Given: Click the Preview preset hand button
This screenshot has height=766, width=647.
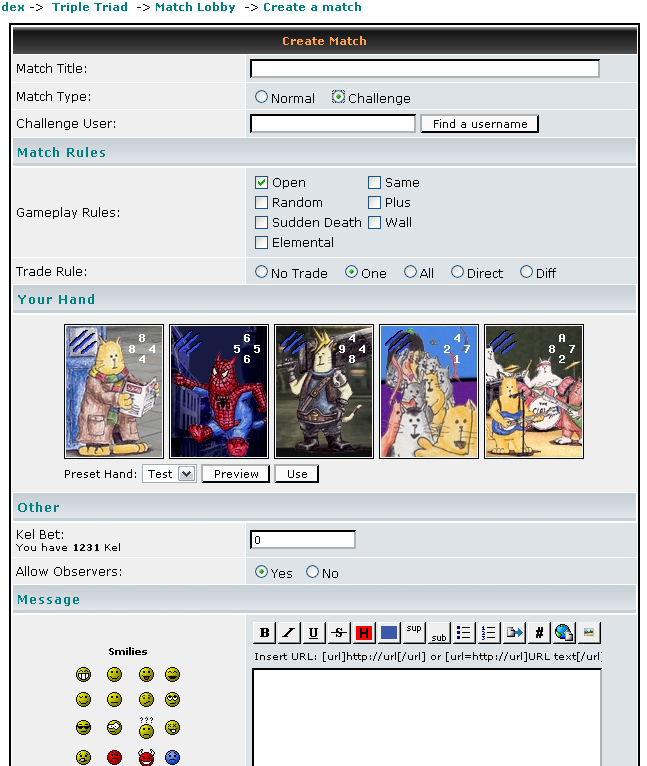Looking at the screenshot, I should 236,474.
